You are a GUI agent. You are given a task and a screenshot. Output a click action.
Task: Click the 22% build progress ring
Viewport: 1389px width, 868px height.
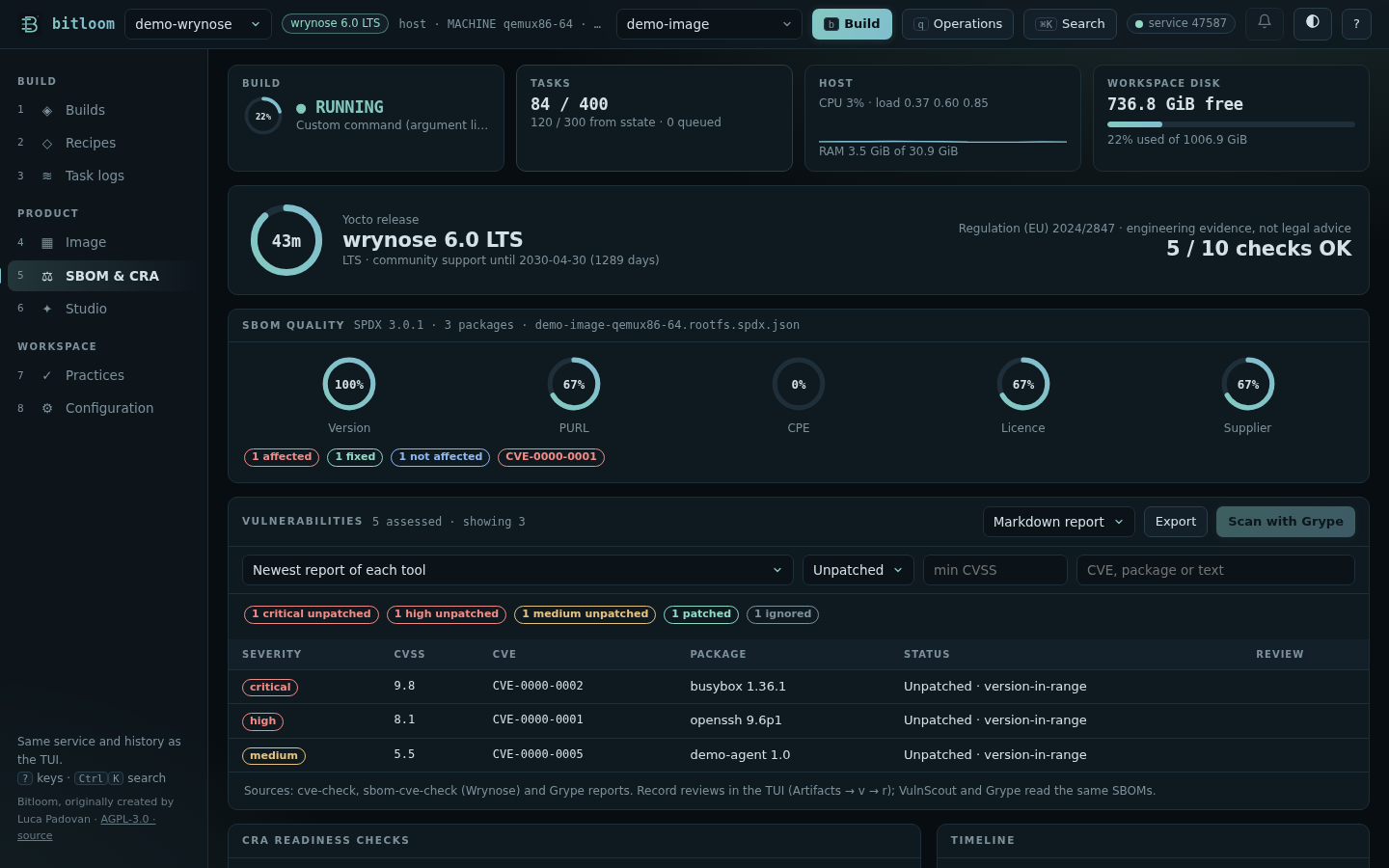coord(263,117)
